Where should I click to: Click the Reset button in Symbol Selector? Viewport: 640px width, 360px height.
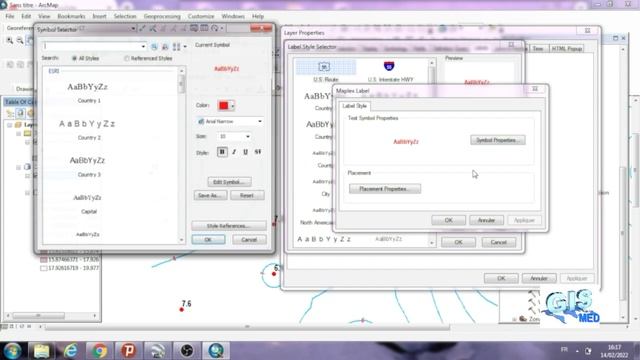tap(247, 196)
